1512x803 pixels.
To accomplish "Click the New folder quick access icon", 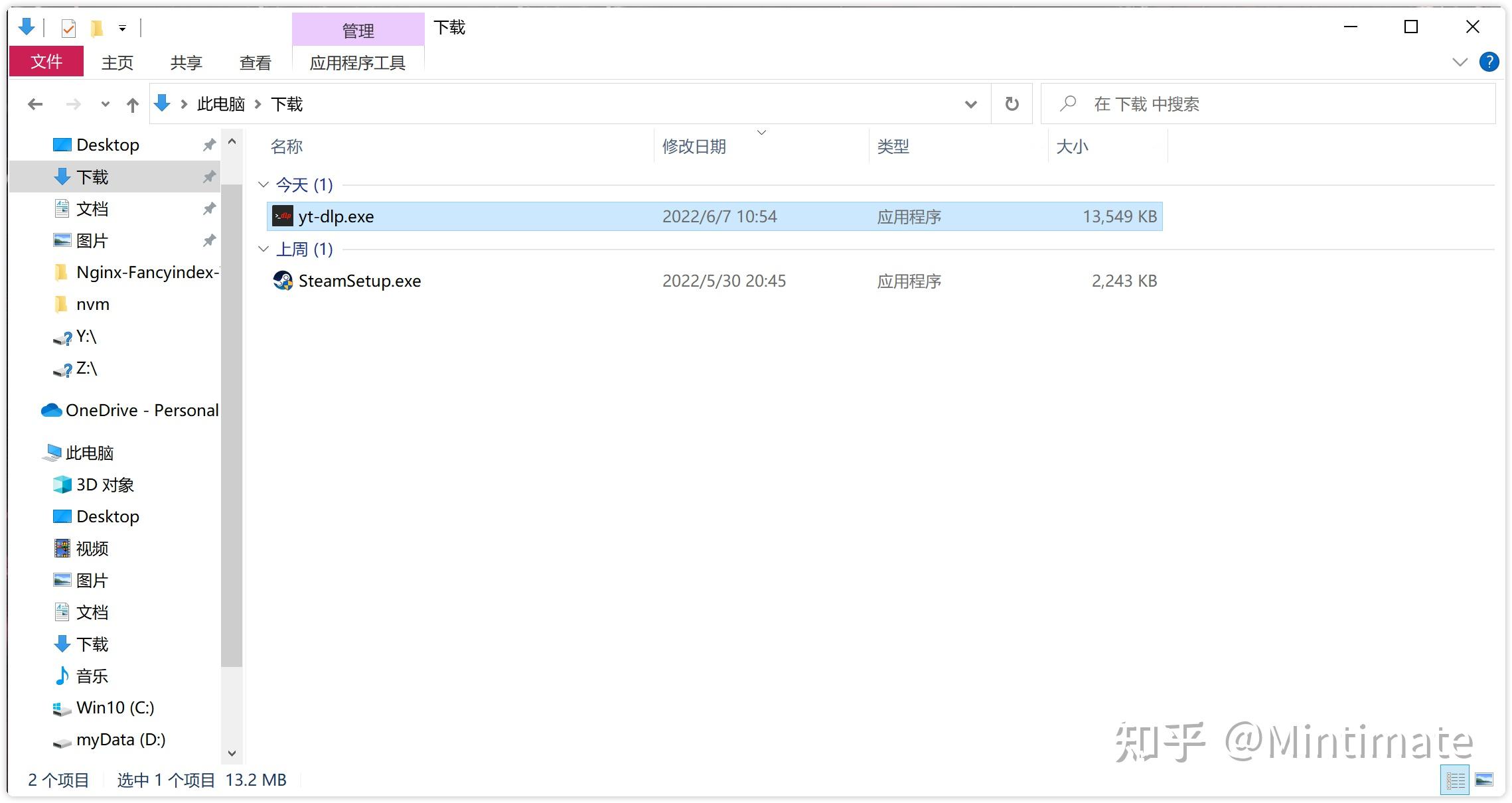I will pos(96,28).
